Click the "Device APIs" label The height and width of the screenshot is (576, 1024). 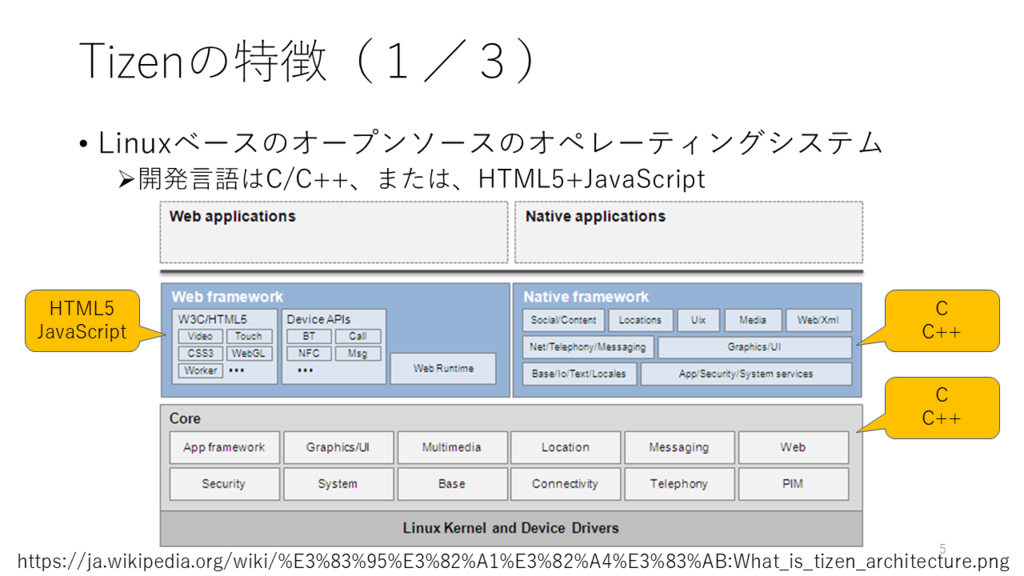pos(319,319)
